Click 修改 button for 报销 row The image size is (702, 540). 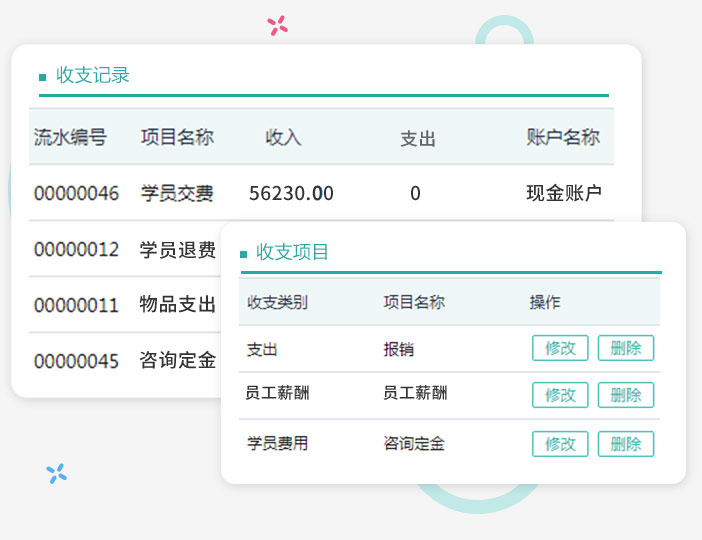560,348
